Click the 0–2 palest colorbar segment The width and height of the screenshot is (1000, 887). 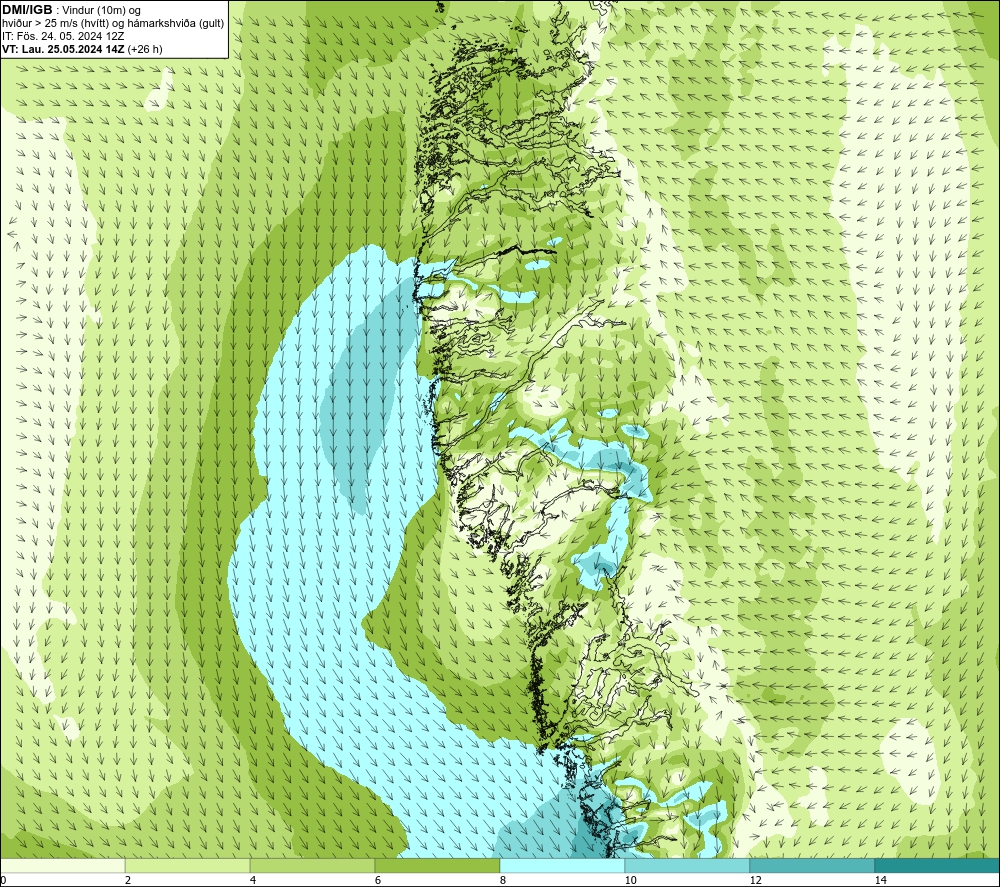62,865
